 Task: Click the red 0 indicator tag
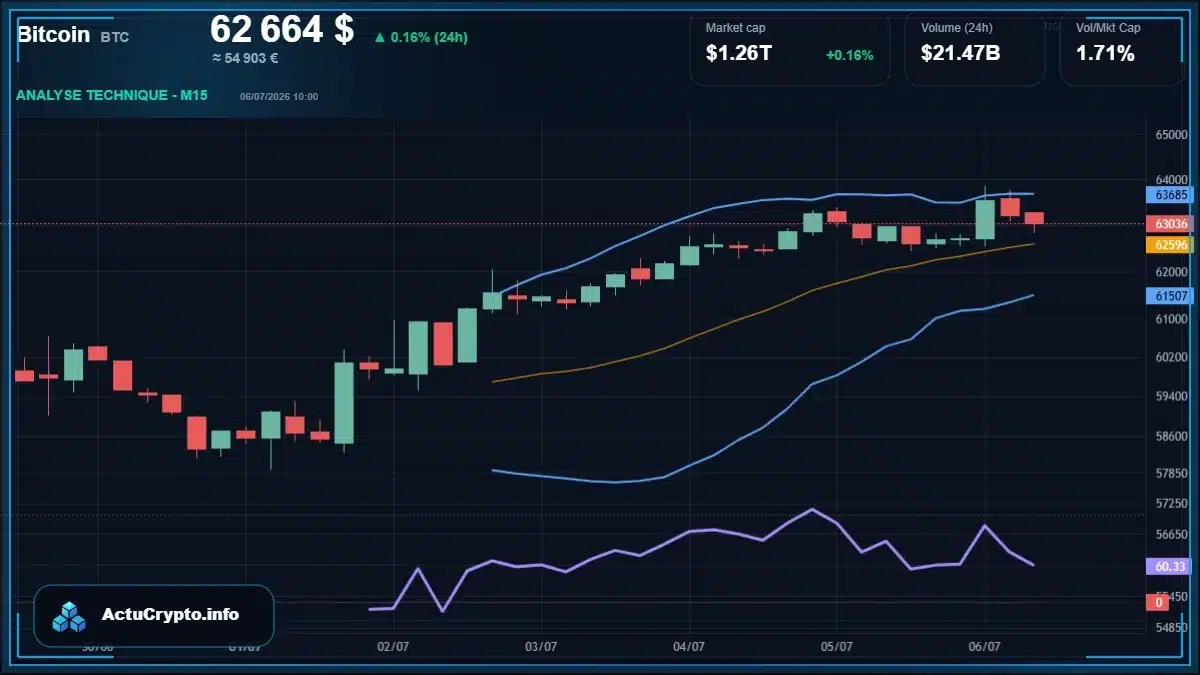pyautogui.click(x=1158, y=602)
